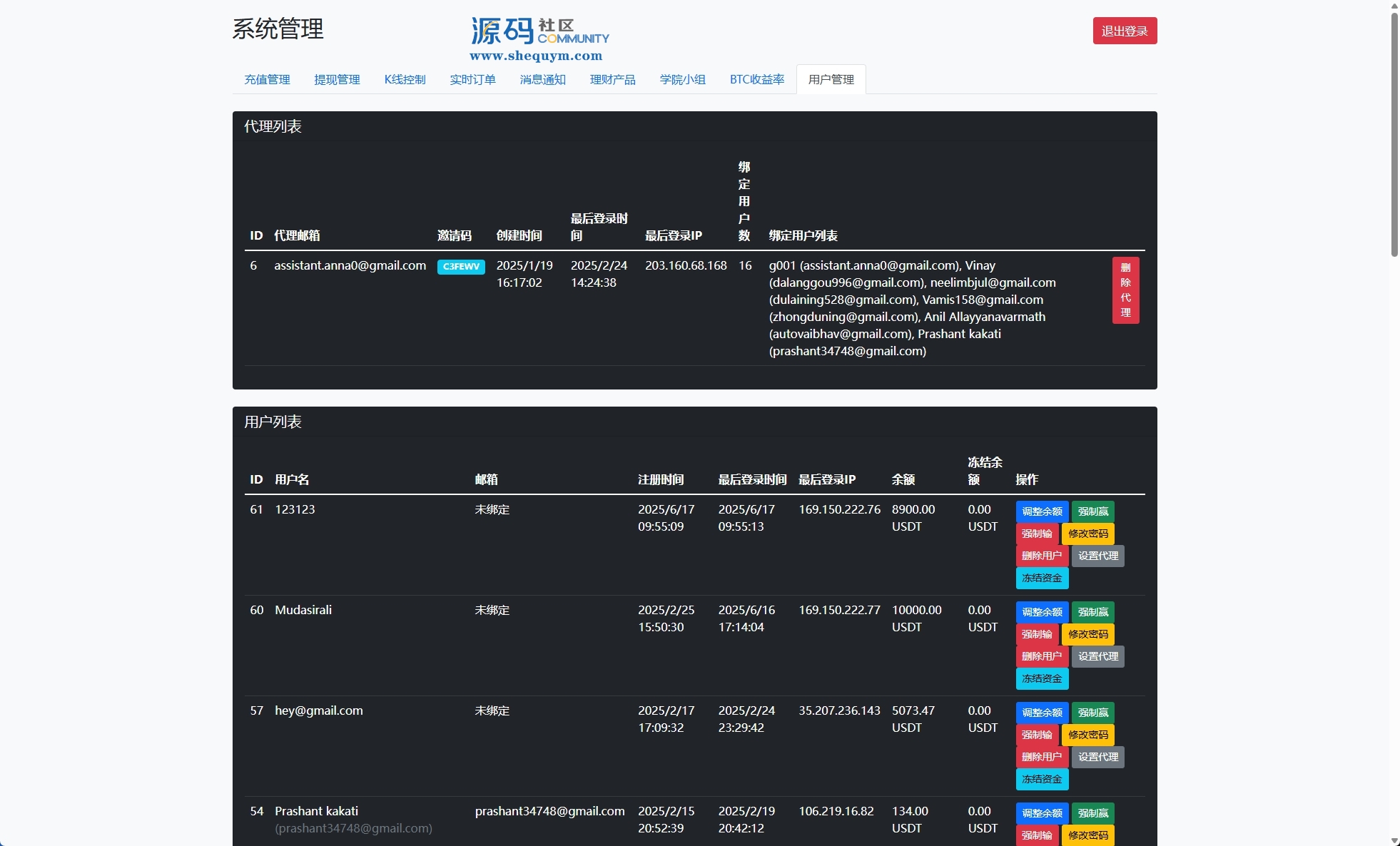Click 强制赢 for user 123123
The width and height of the screenshot is (1400, 846).
tap(1092, 511)
